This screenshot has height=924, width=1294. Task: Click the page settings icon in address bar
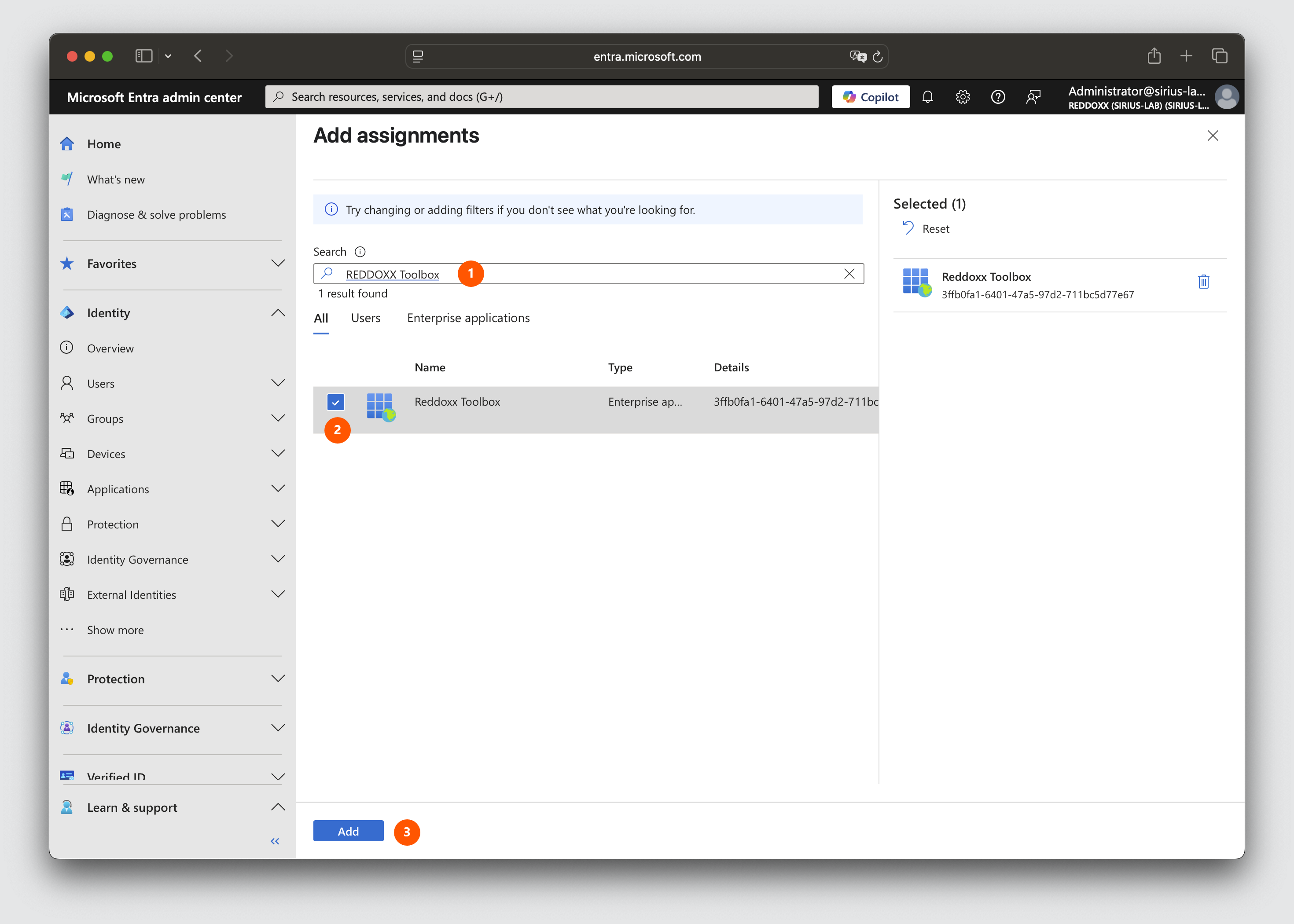(x=418, y=56)
